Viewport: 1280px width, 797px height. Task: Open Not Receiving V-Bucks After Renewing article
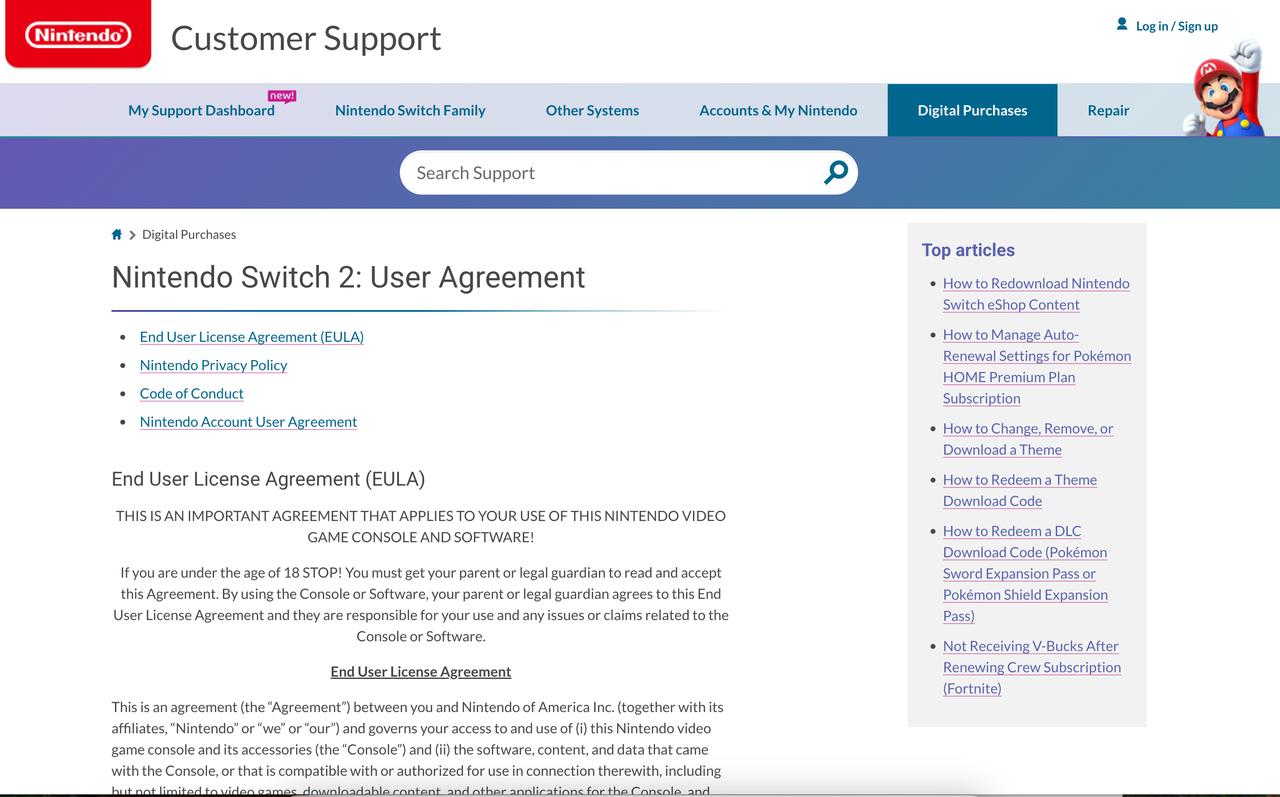pos(1032,667)
